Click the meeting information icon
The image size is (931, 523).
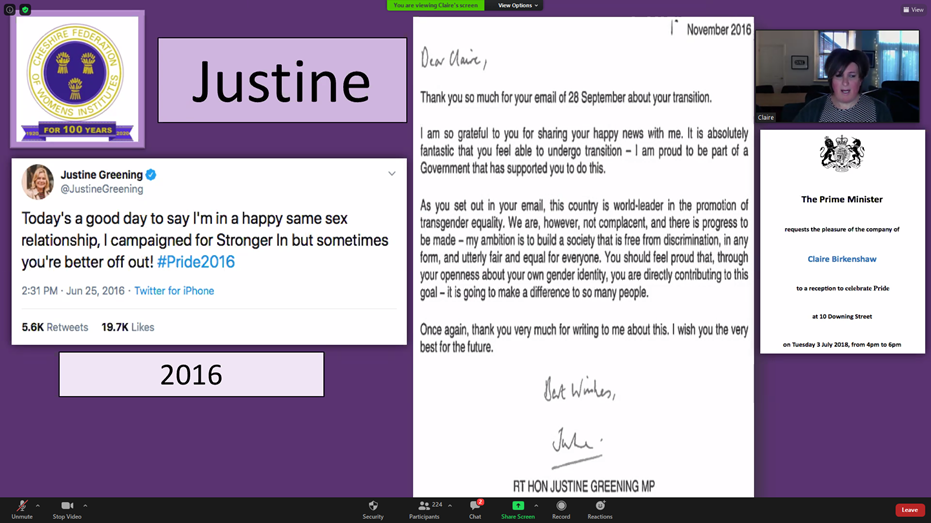(x=10, y=10)
